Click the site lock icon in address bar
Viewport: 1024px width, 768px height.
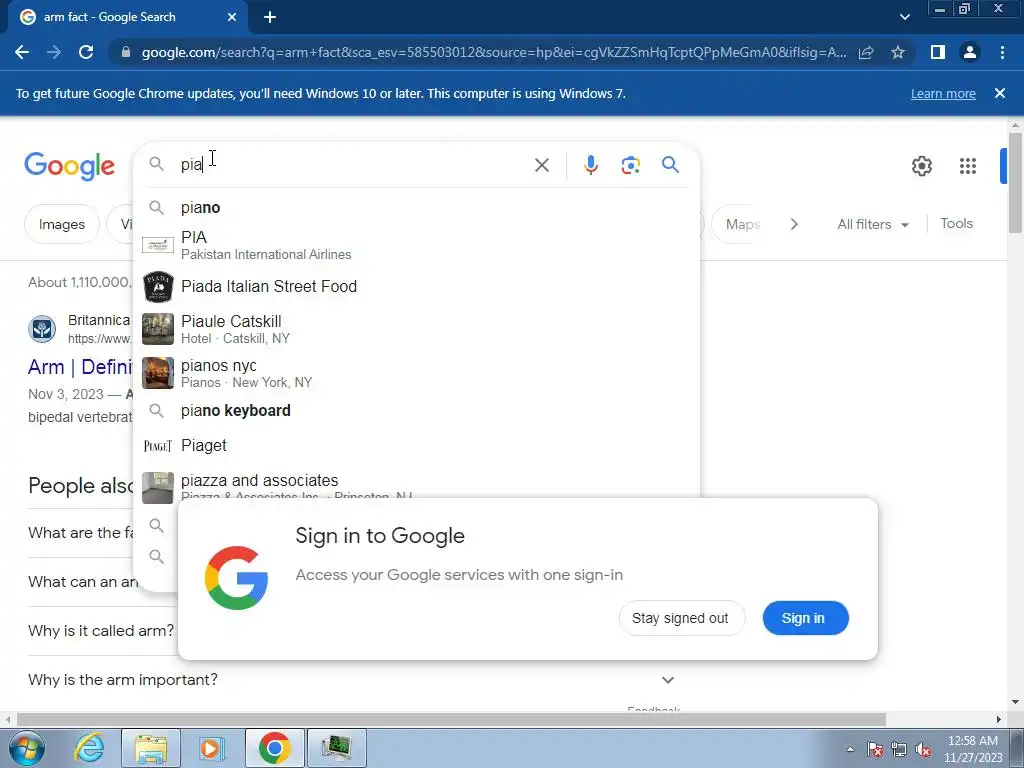pos(126,52)
